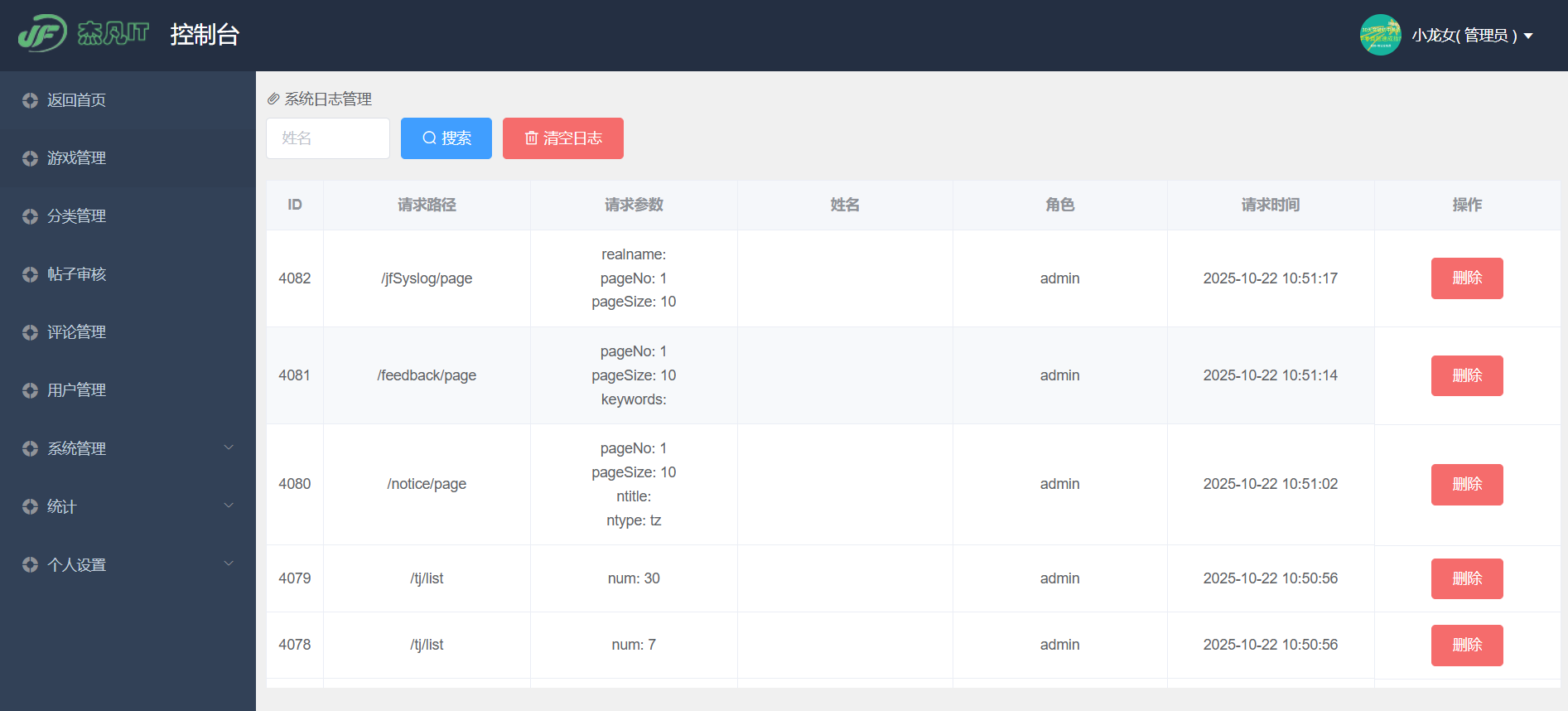Click the 系统日志管理 breadcrumb title
This screenshot has width=1568, height=711.
[328, 99]
